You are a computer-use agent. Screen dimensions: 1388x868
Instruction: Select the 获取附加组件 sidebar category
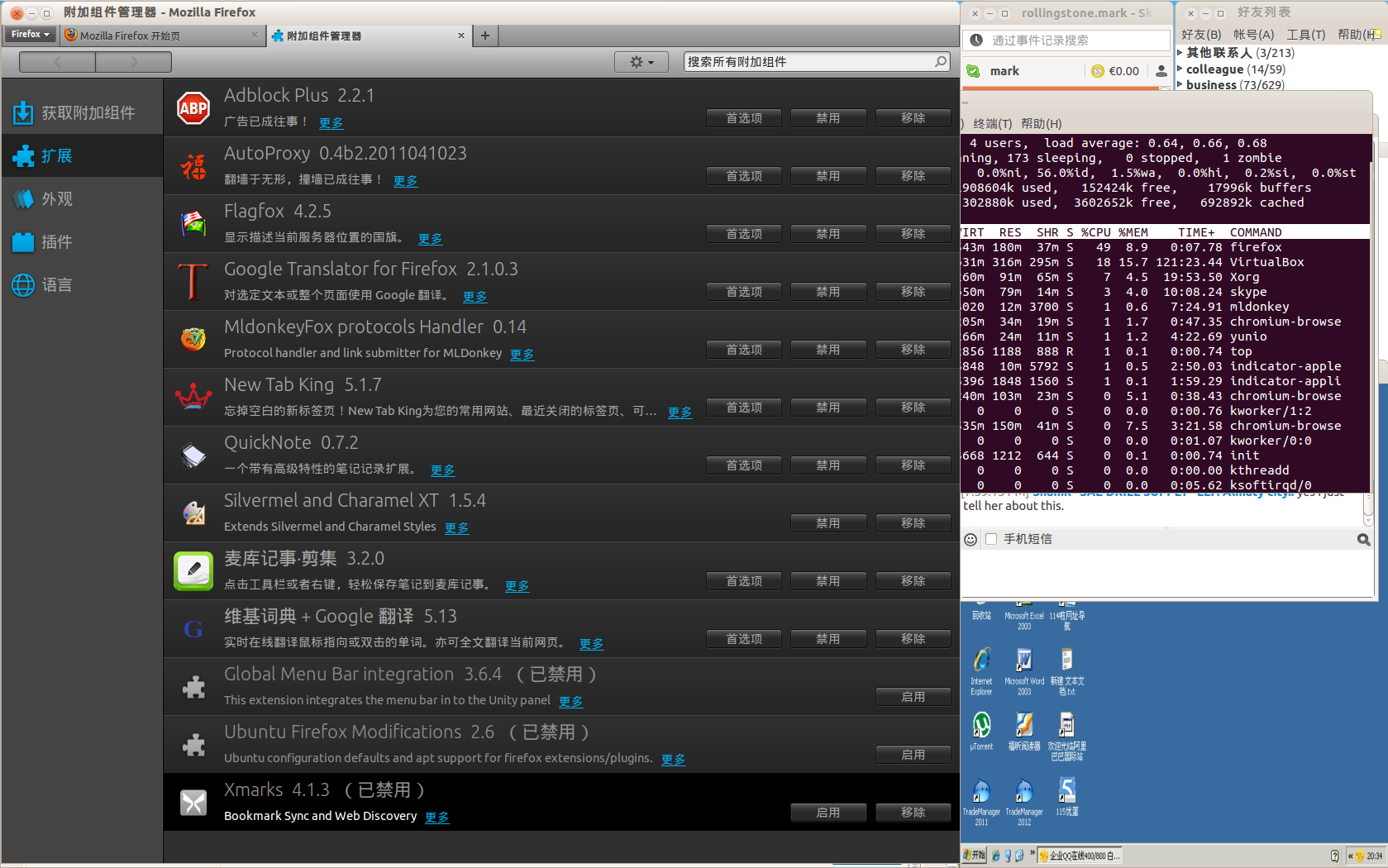(83, 113)
